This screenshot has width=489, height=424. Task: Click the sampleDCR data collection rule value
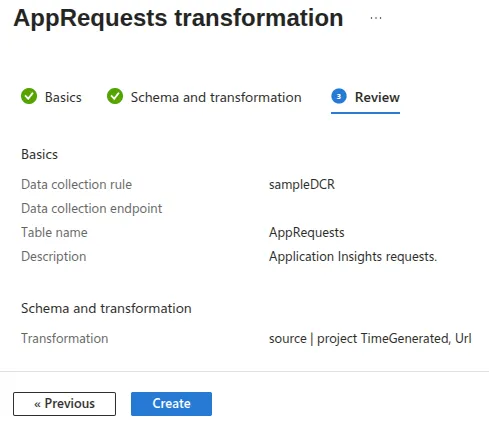point(302,184)
